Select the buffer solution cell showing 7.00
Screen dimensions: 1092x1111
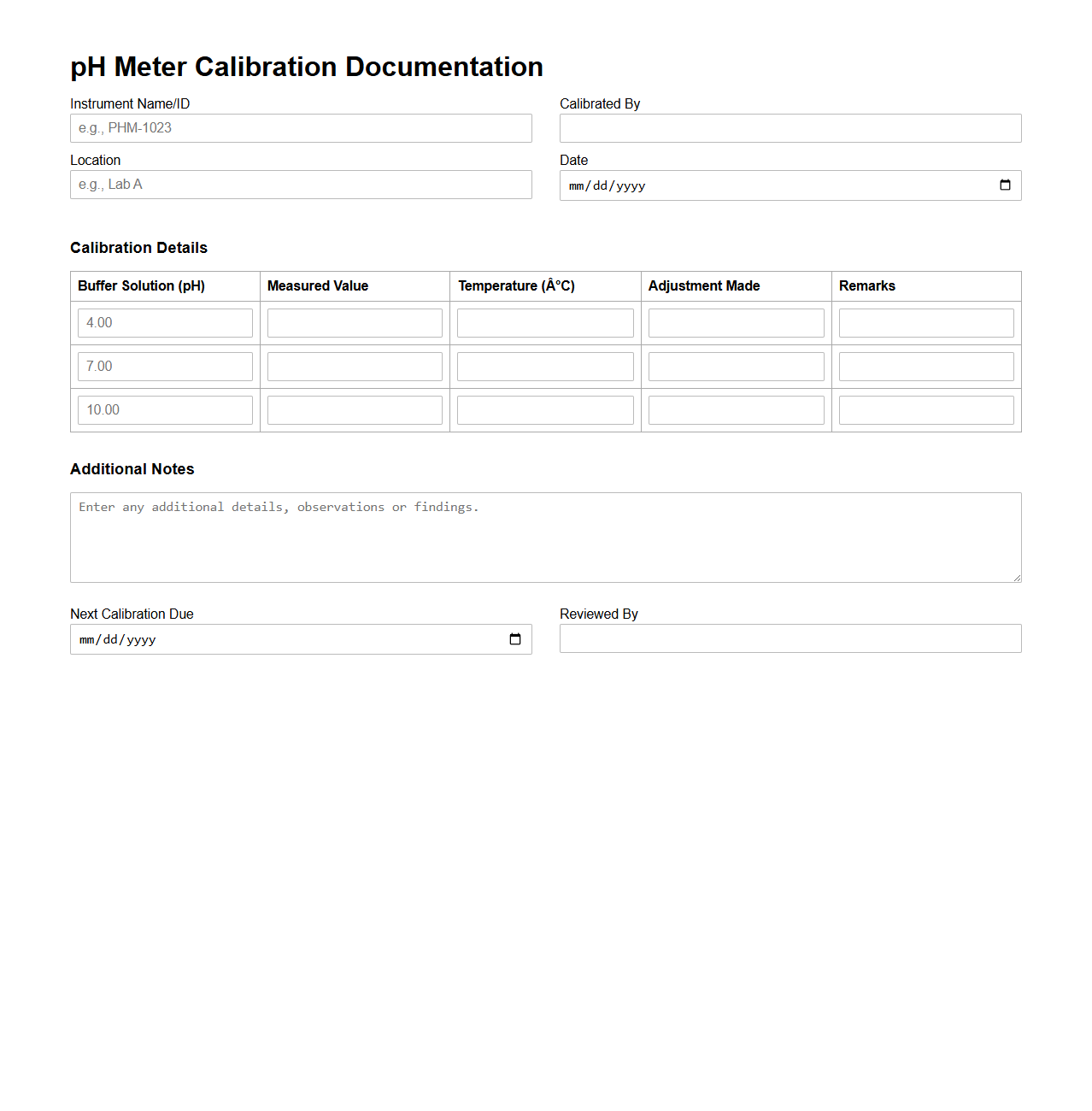165,366
